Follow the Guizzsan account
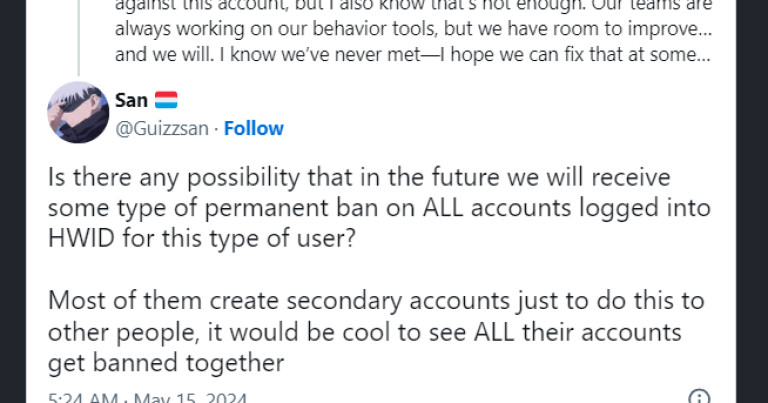Screen dimensions: 768x403 pos(253,128)
